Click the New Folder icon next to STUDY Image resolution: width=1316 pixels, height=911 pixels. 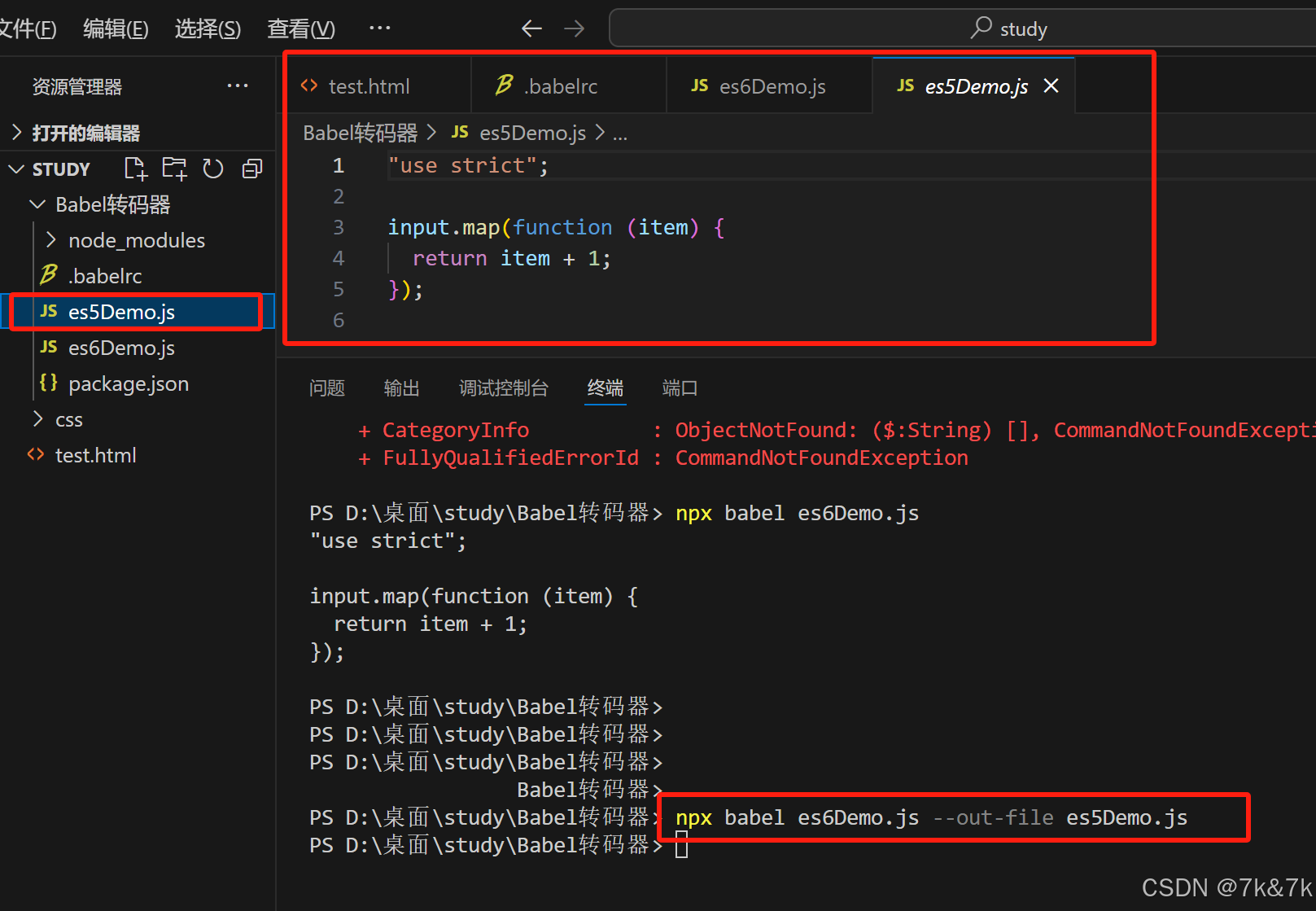(174, 169)
